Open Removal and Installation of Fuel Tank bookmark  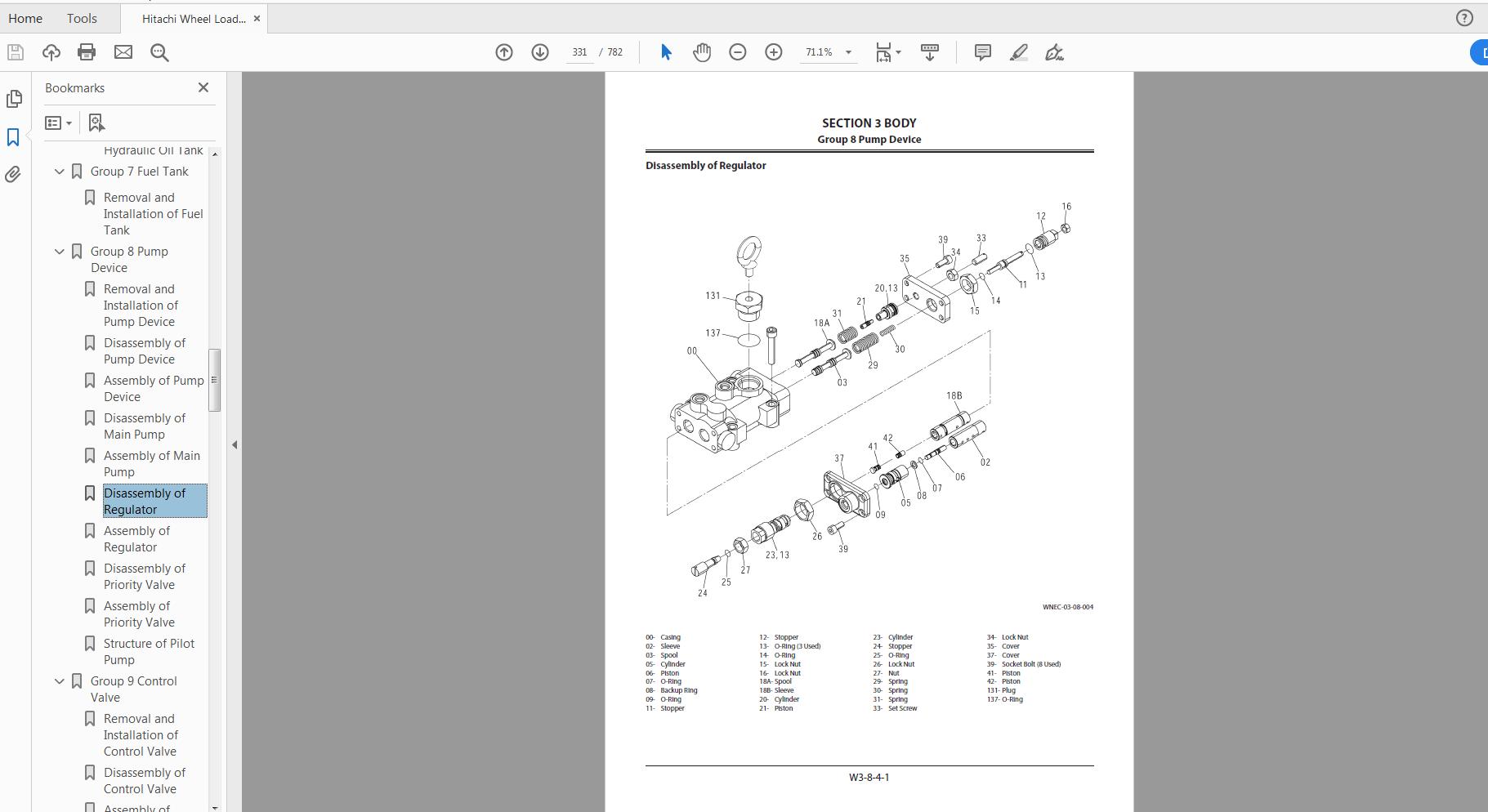pos(153,214)
